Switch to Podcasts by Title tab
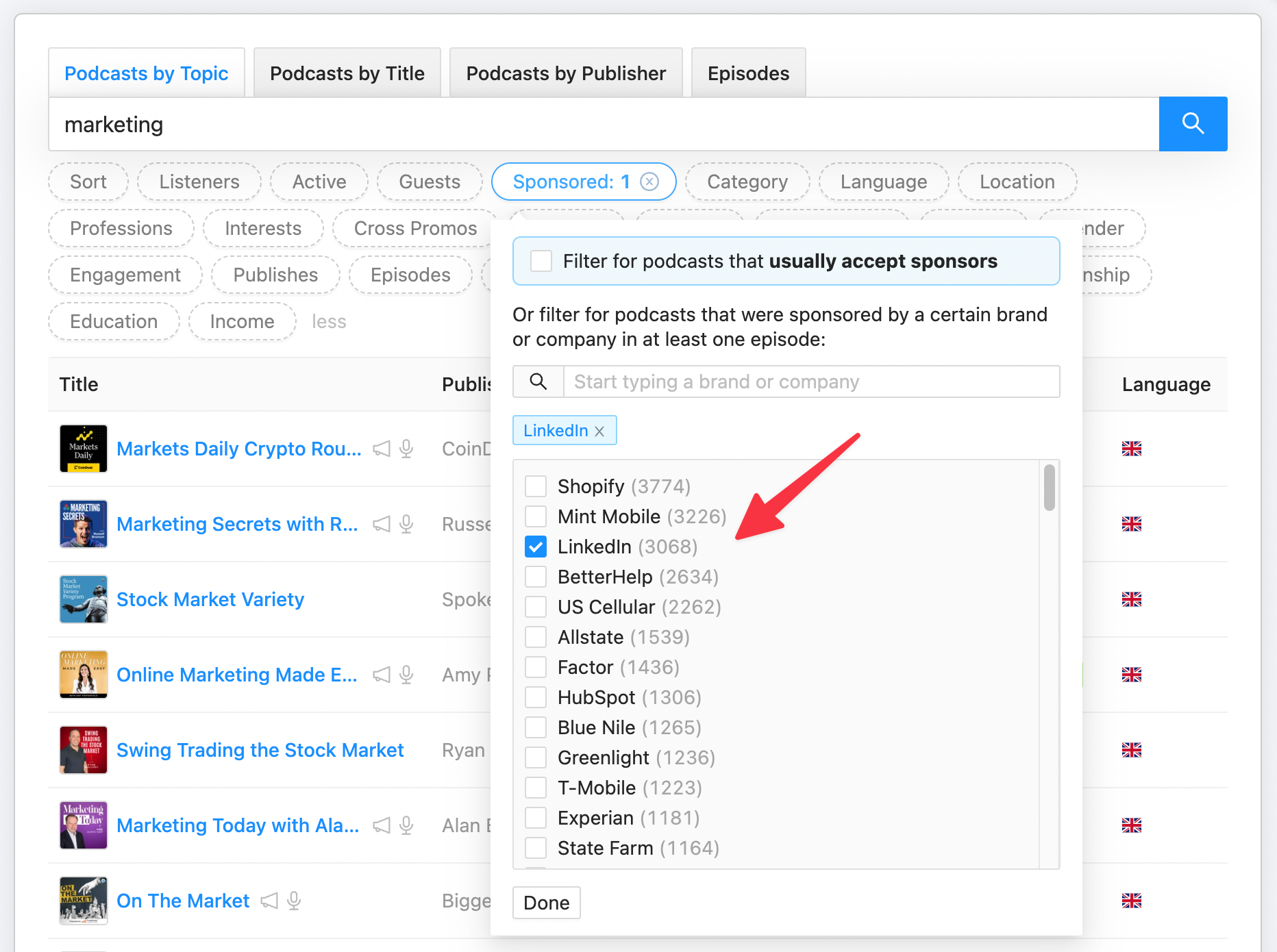Image resolution: width=1277 pixels, height=952 pixels. pyautogui.click(x=347, y=73)
